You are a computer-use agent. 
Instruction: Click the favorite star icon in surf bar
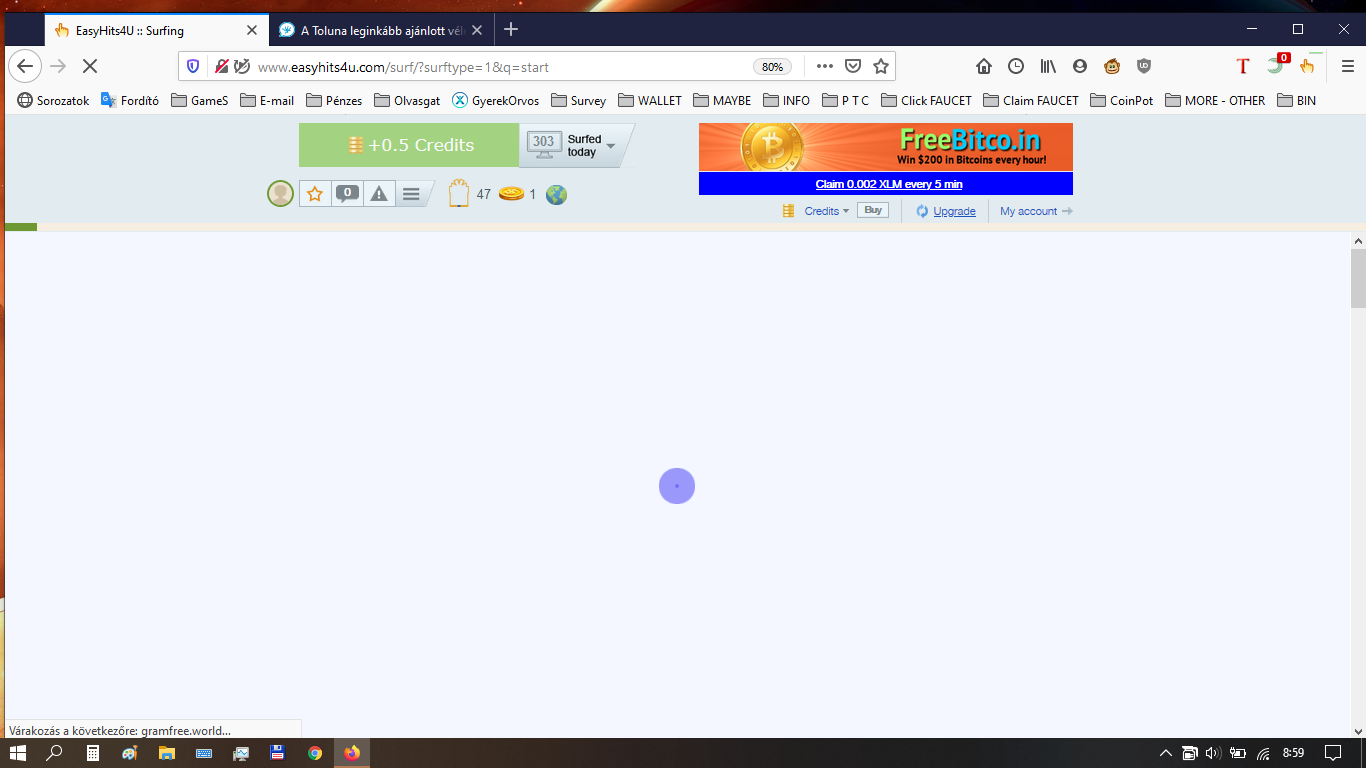coord(315,194)
